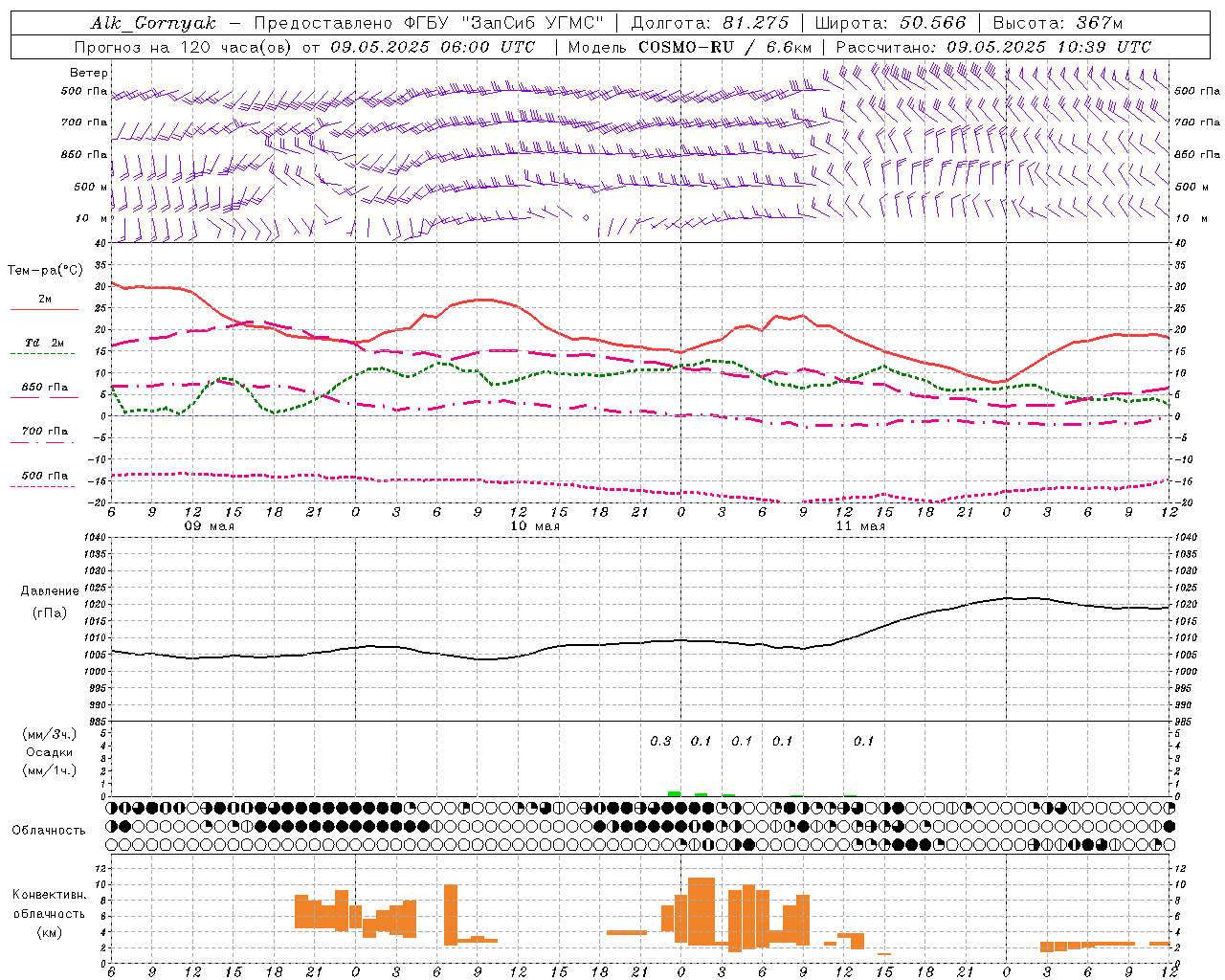Click the station name Alk_Gornyak

(153, 23)
